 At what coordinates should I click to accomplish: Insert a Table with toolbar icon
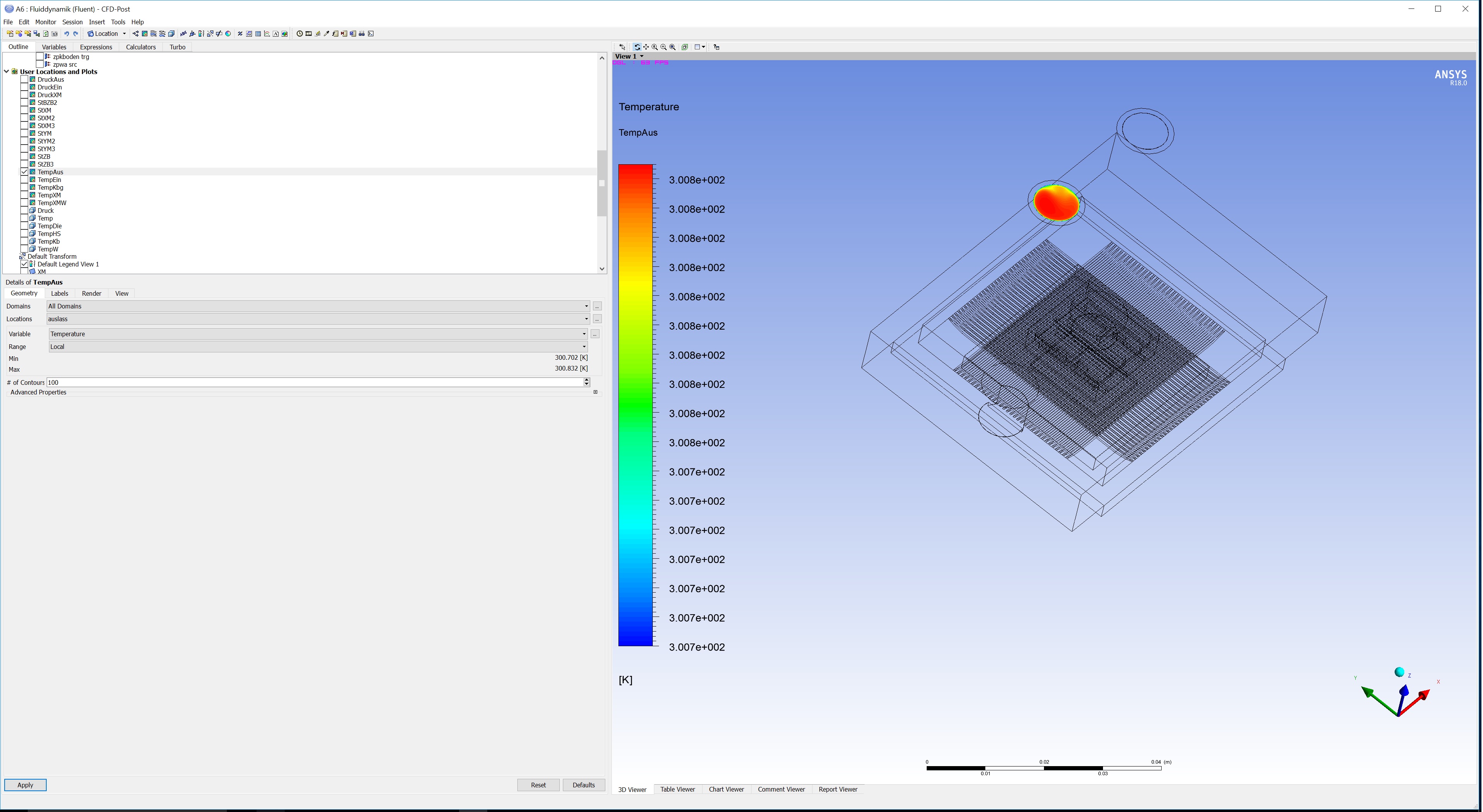coord(258,34)
